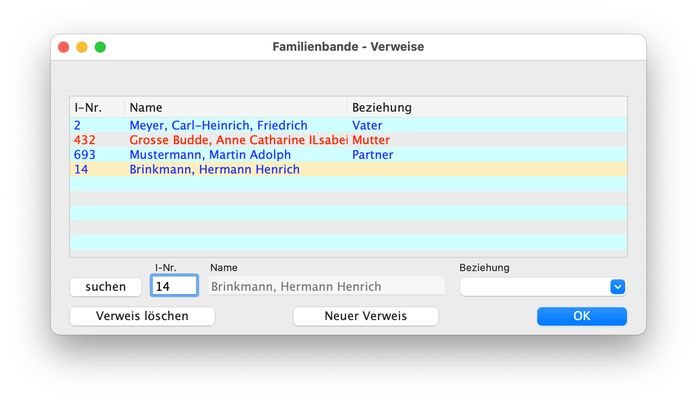The image size is (697, 402).
Task: Click the Partner relationship cell
Action: (x=372, y=155)
